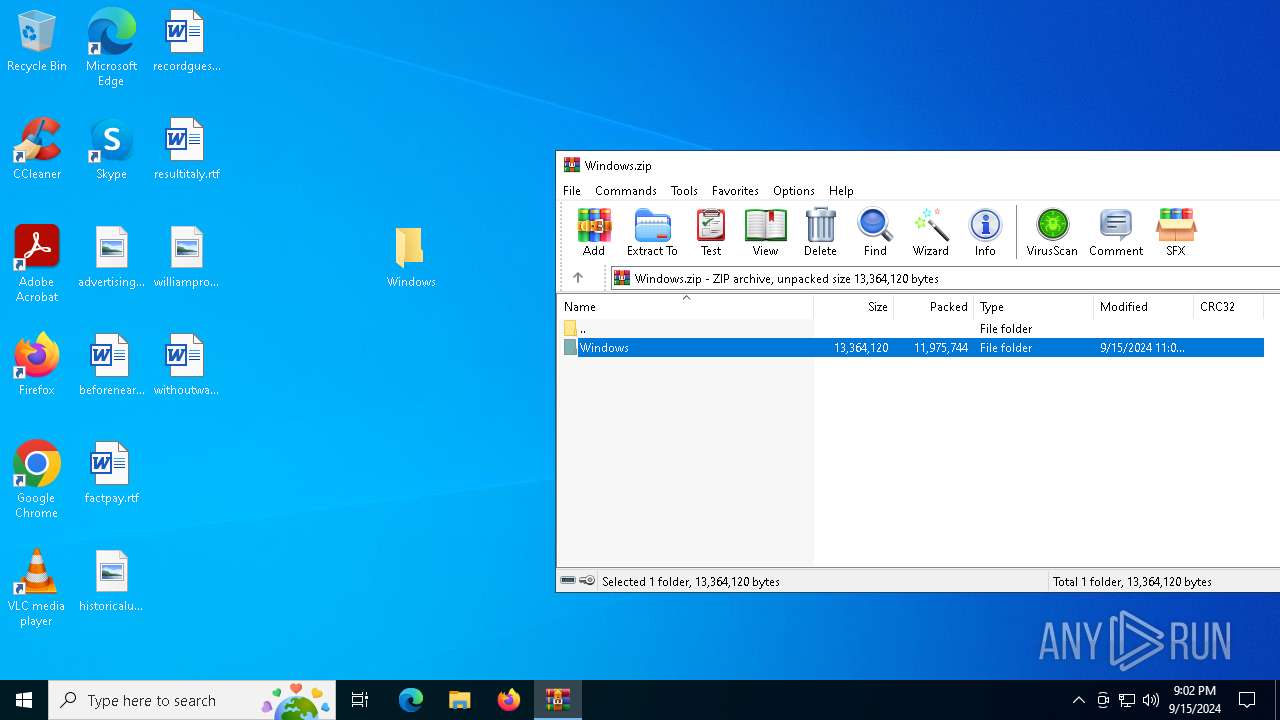Sort by the Modified column header
The image size is (1280, 720).
coord(1144,307)
